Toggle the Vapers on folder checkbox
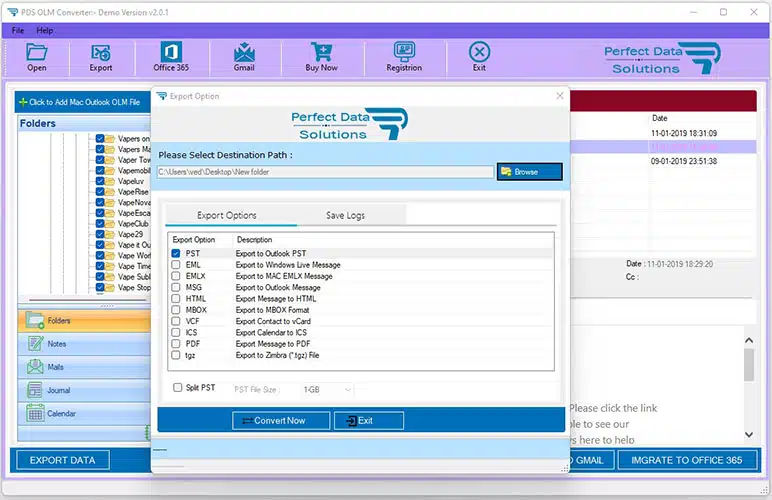Viewport: 772px width, 500px height. click(100, 139)
